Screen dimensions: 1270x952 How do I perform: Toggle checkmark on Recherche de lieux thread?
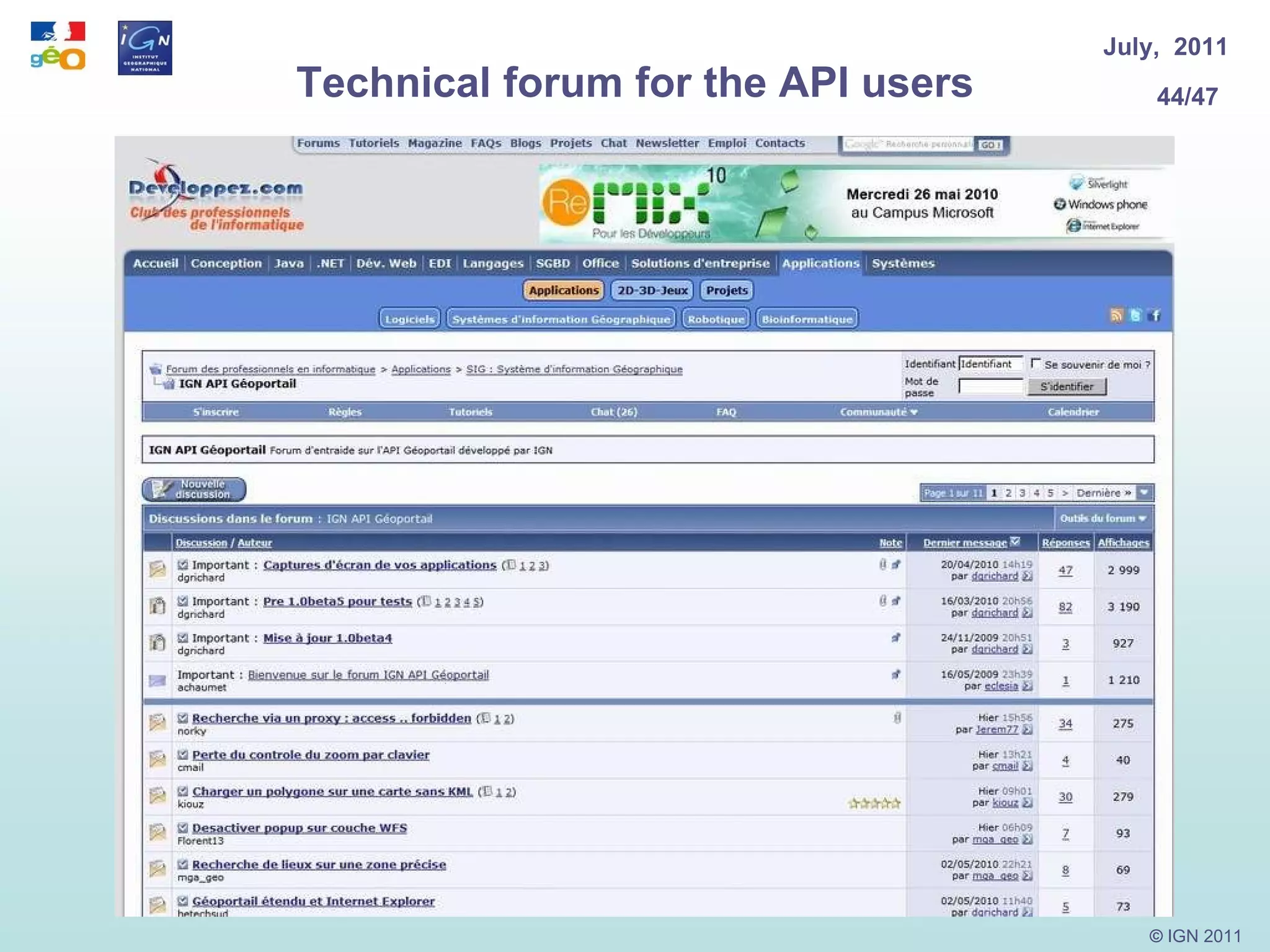pyautogui.click(x=183, y=864)
